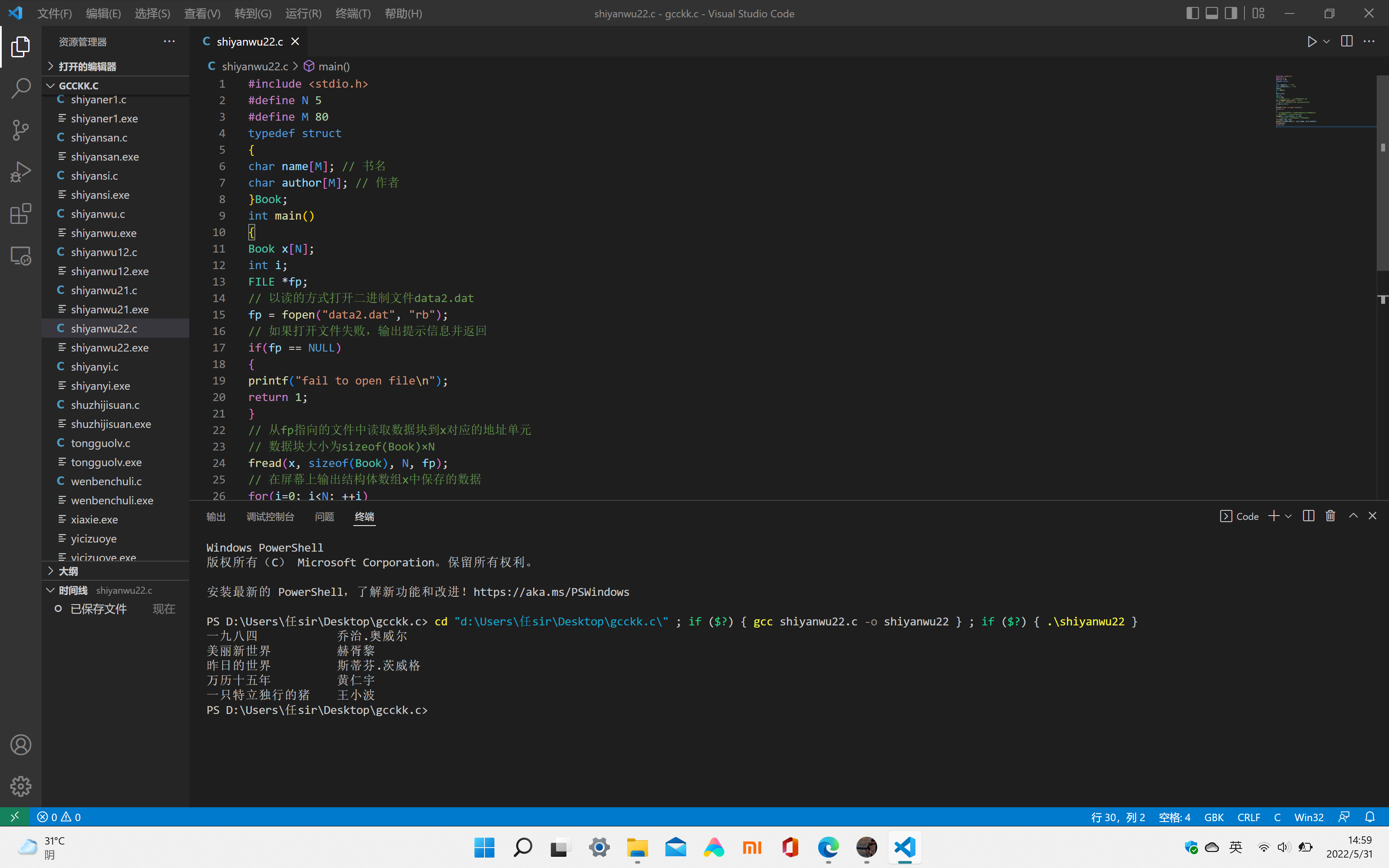1389x868 pixels.
Task: Open the Extensions view
Action: [21, 214]
